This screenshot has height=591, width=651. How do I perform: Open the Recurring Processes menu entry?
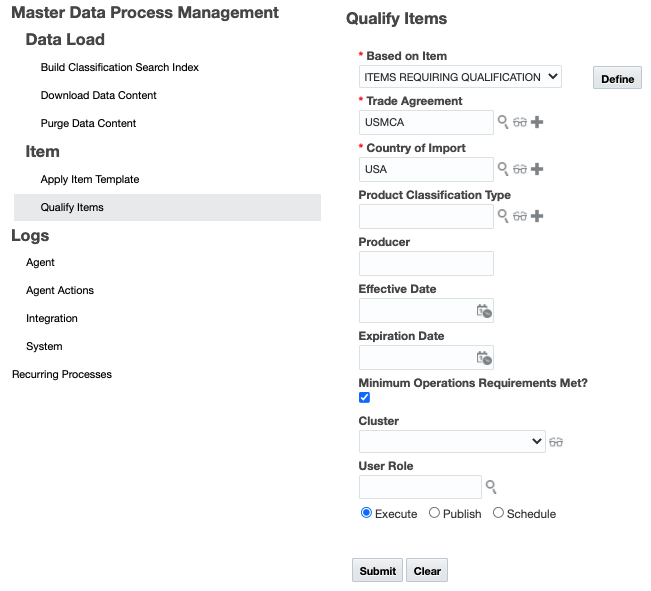(x=62, y=374)
